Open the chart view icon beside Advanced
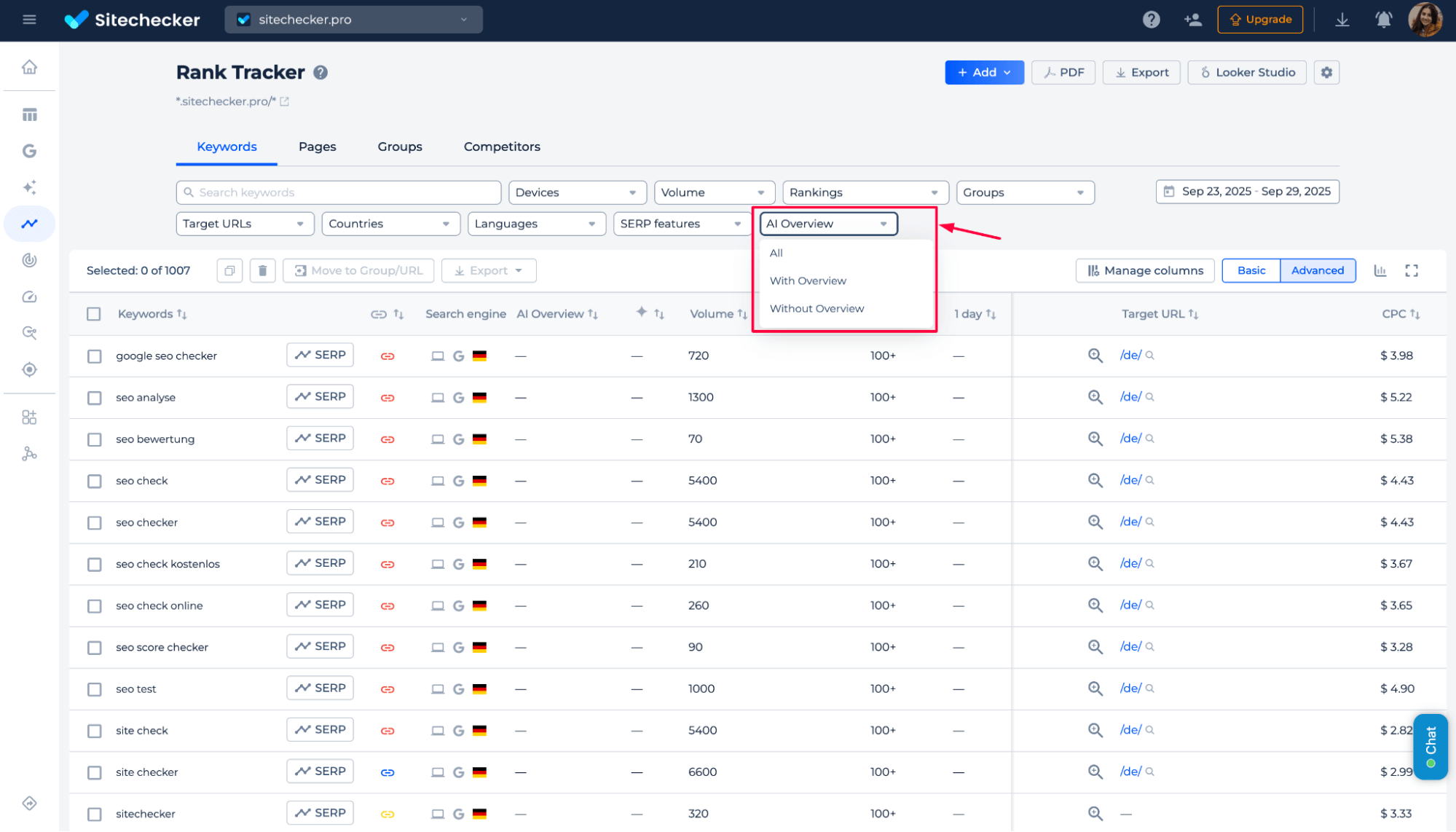This screenshot has height=832, width=1456. pyautogui.click(x=1380, y=270)
